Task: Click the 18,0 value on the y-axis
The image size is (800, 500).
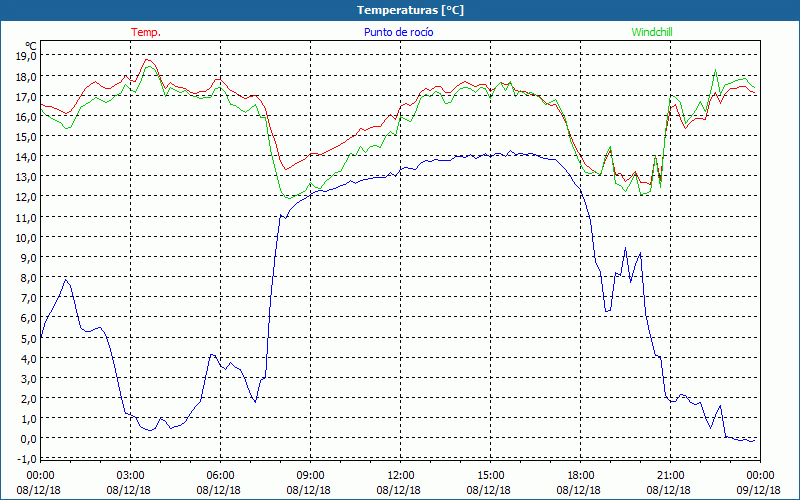Action: (x=27, y=76)
